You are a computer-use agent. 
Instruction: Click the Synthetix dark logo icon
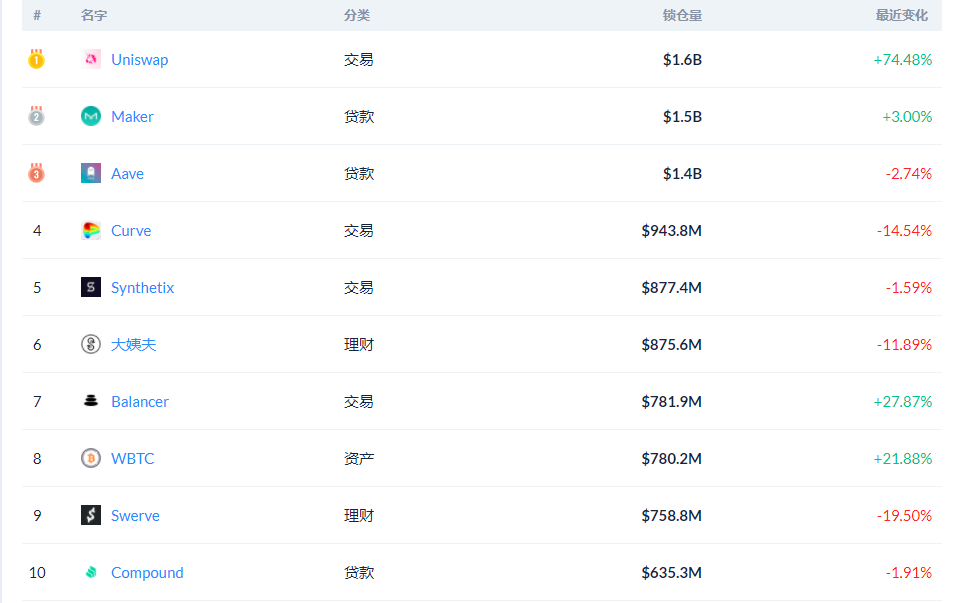(x=91, y=287)
